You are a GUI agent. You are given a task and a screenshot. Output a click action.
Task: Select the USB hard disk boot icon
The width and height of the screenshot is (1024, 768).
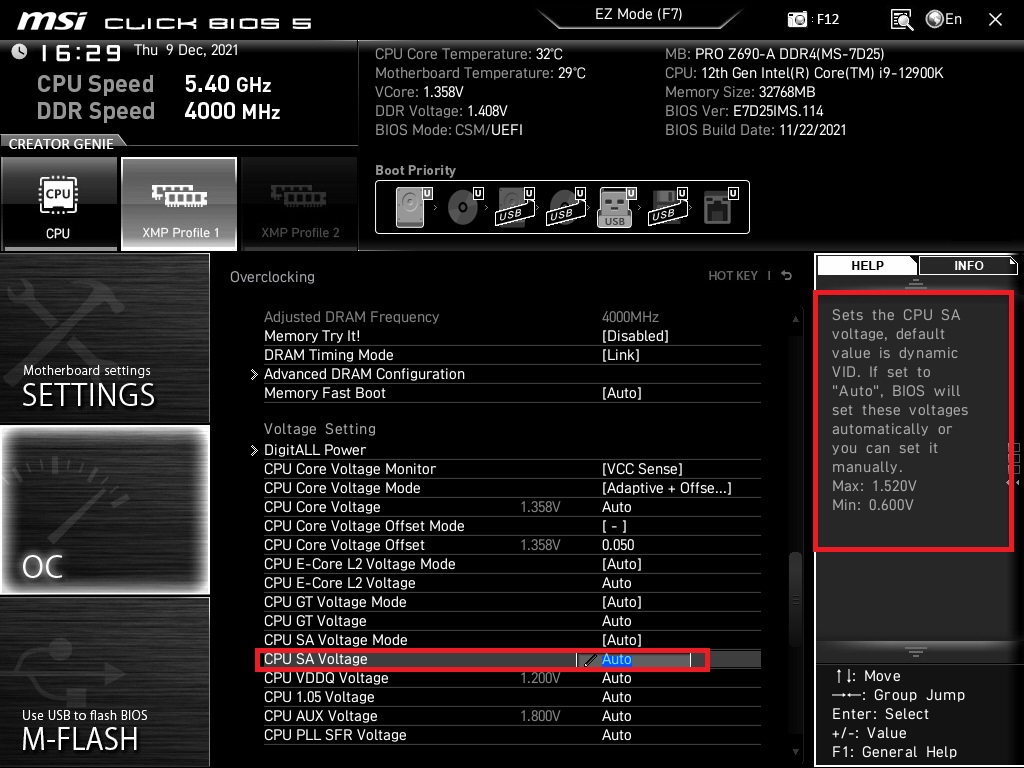pos(515,206)
